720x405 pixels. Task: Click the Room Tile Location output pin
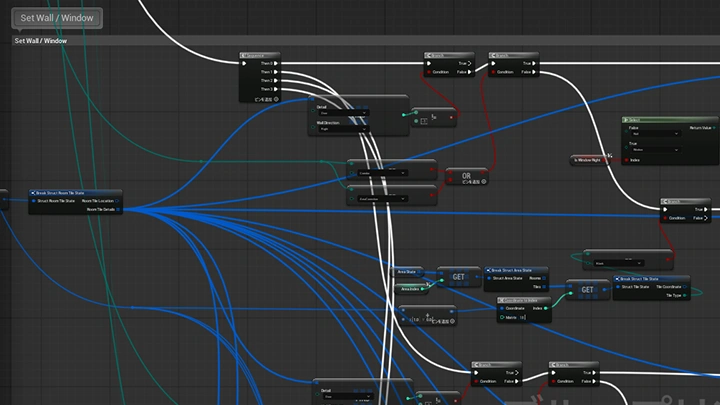118,201
